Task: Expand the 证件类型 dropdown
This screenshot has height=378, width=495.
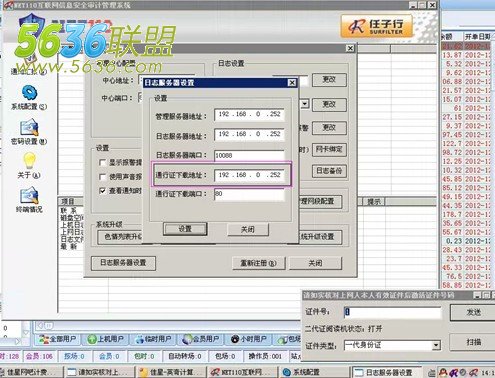Action: pyautogui.click(x=436, y=345)
